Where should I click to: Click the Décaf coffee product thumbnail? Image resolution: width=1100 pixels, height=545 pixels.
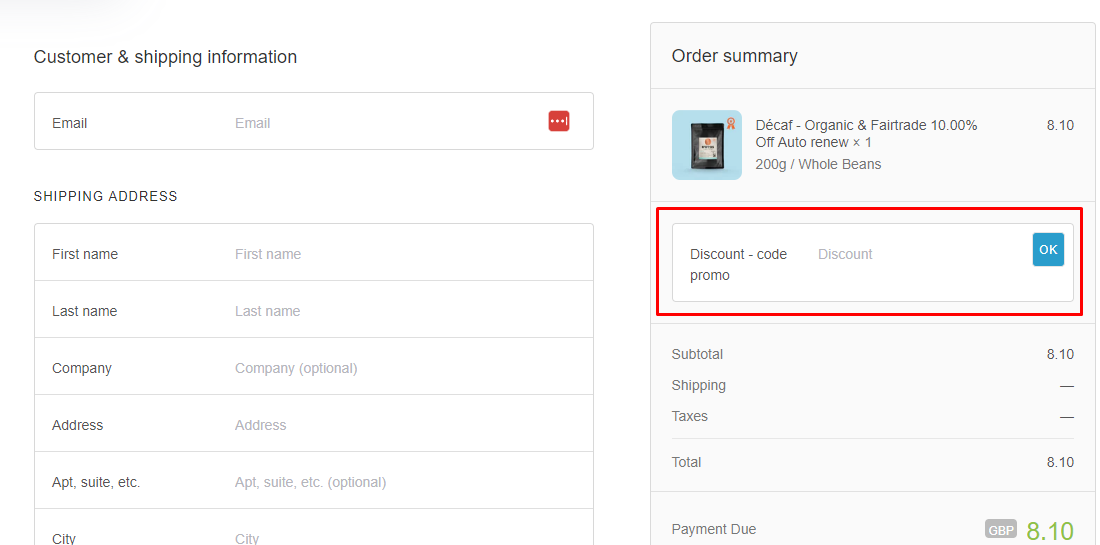(x=706, y=145)
